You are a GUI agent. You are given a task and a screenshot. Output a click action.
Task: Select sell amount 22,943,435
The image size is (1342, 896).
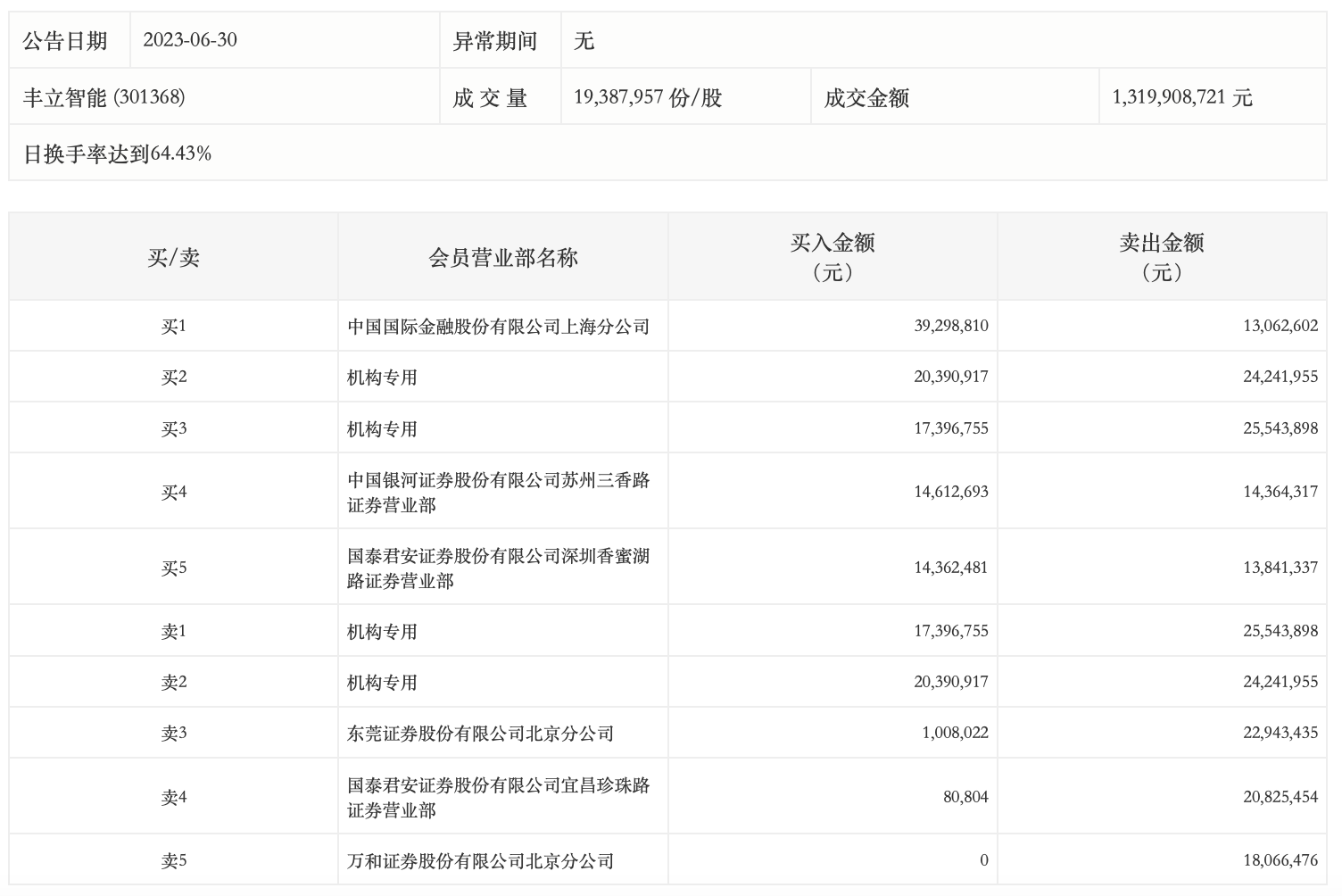[x=1280, y=733]
